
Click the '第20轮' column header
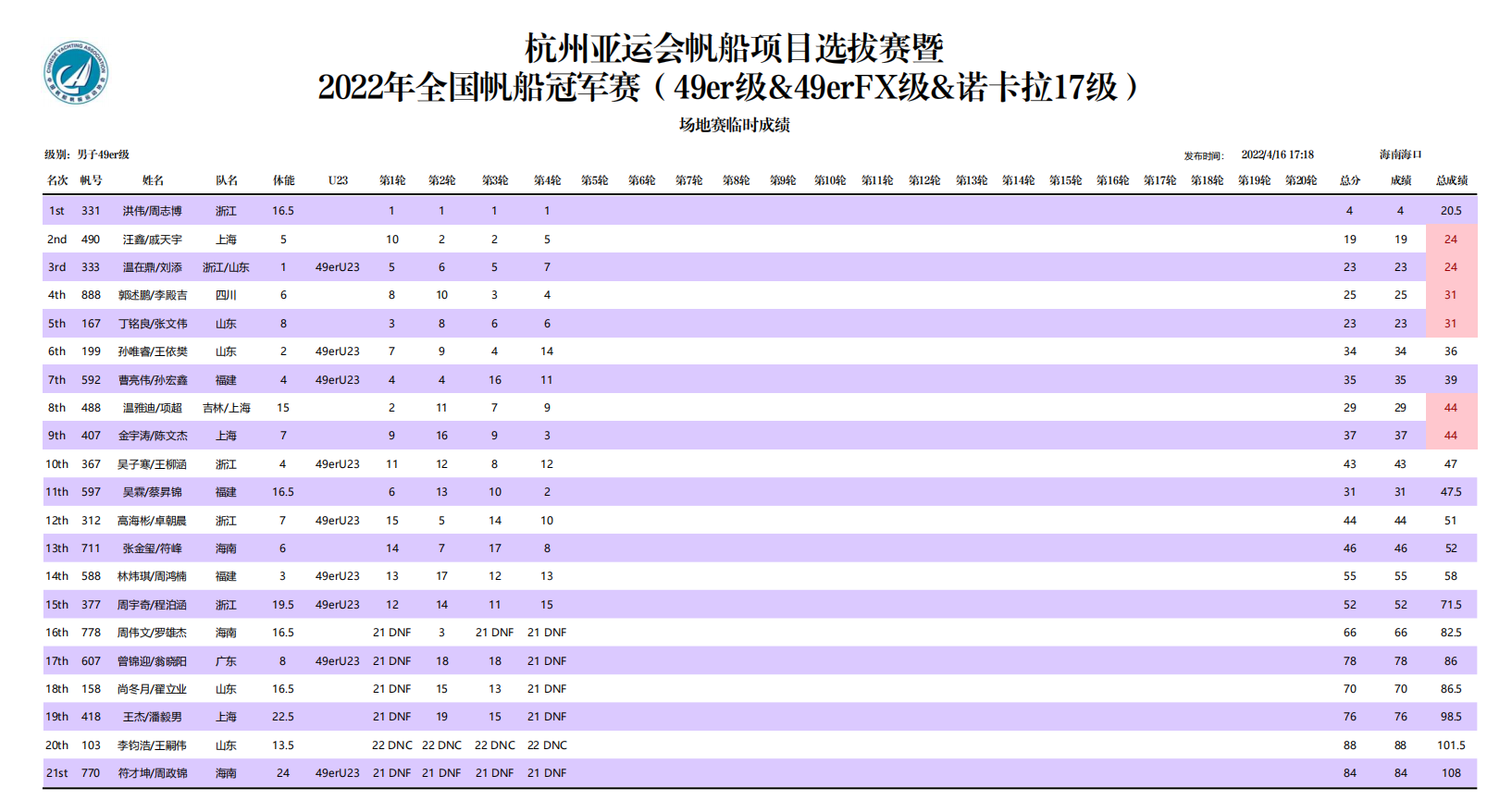coord(1301,180)
